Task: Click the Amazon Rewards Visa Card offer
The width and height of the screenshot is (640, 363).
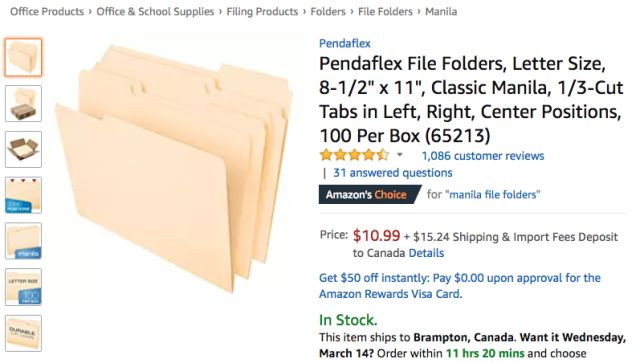Action: pos(460,286)
